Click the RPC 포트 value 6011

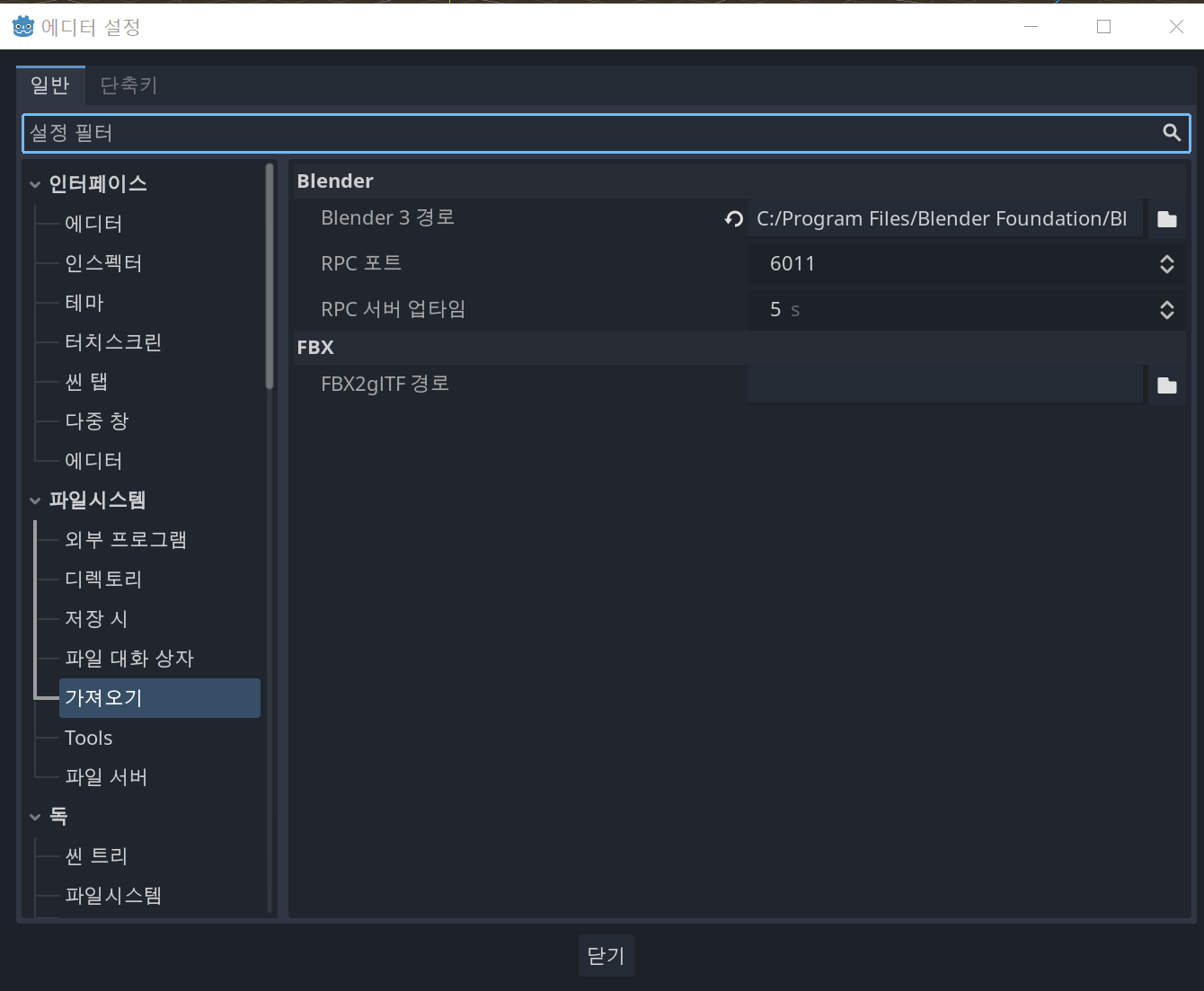pos(792,264)
